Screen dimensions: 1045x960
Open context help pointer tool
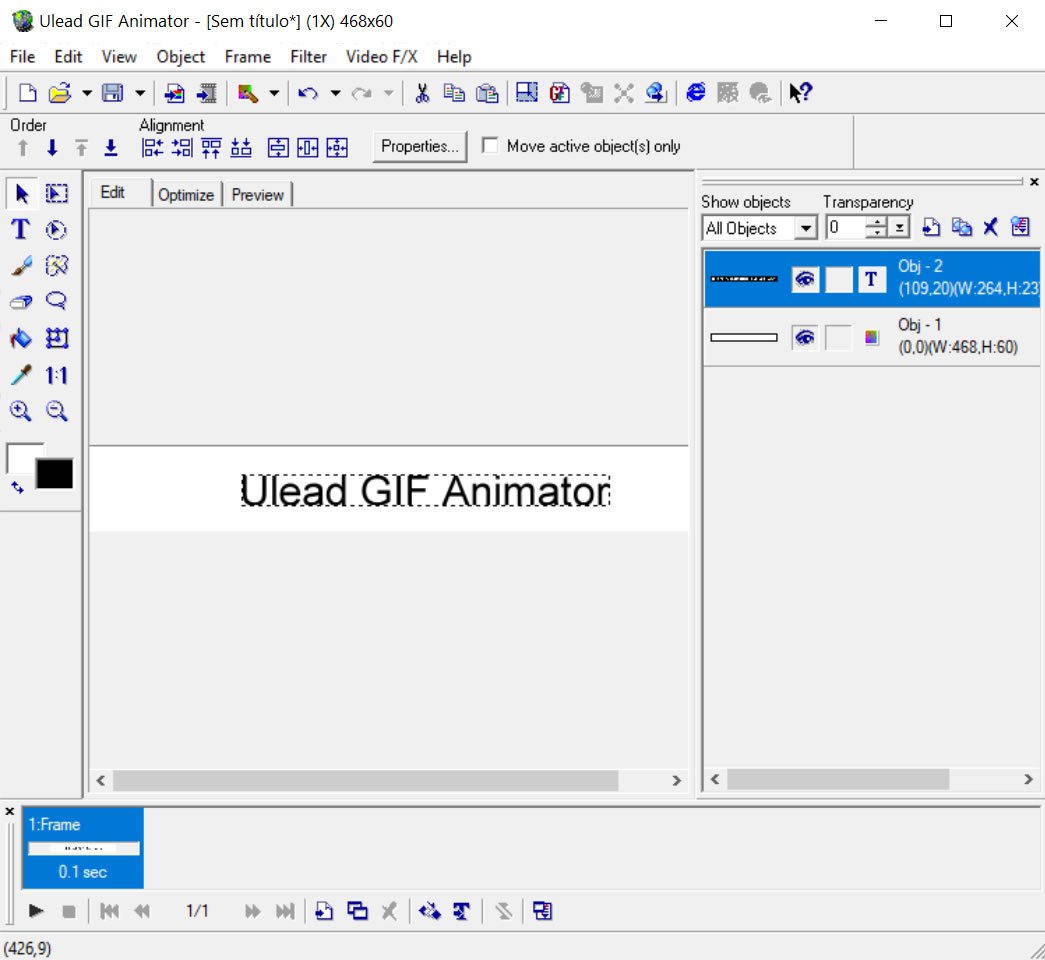tap(800, 93)
